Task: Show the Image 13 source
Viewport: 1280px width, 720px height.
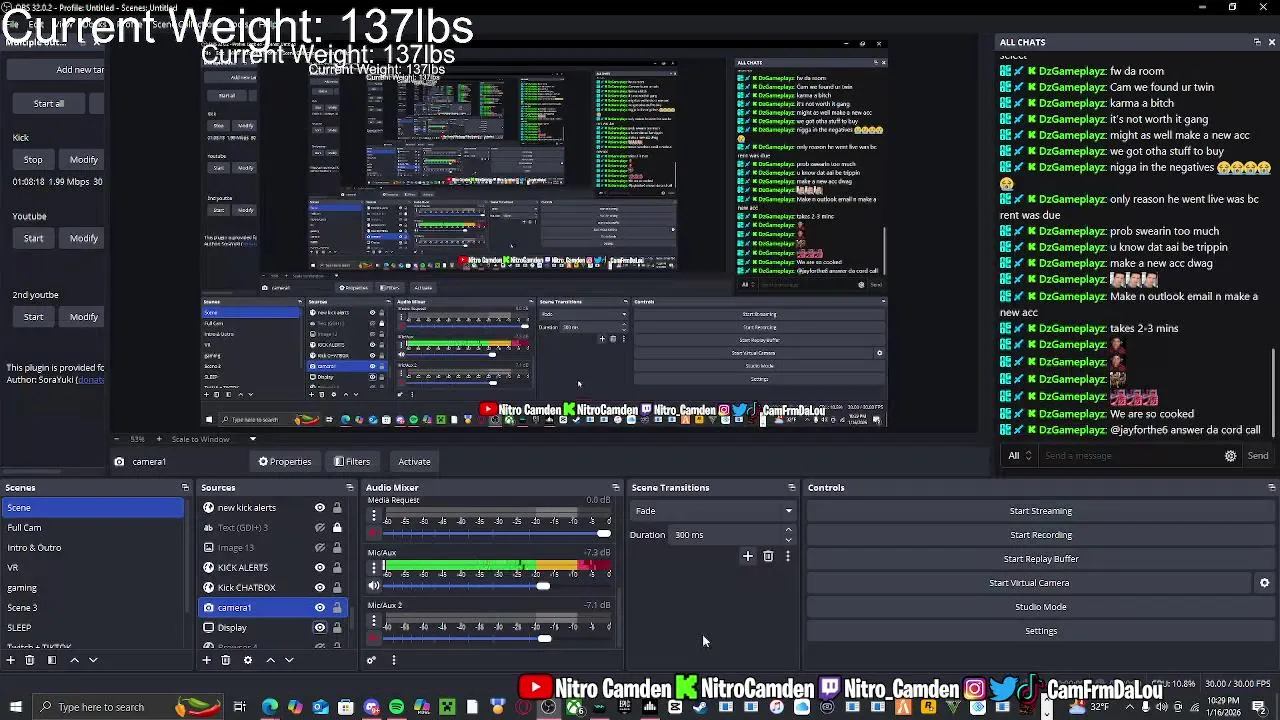Action: pos(320,548)
